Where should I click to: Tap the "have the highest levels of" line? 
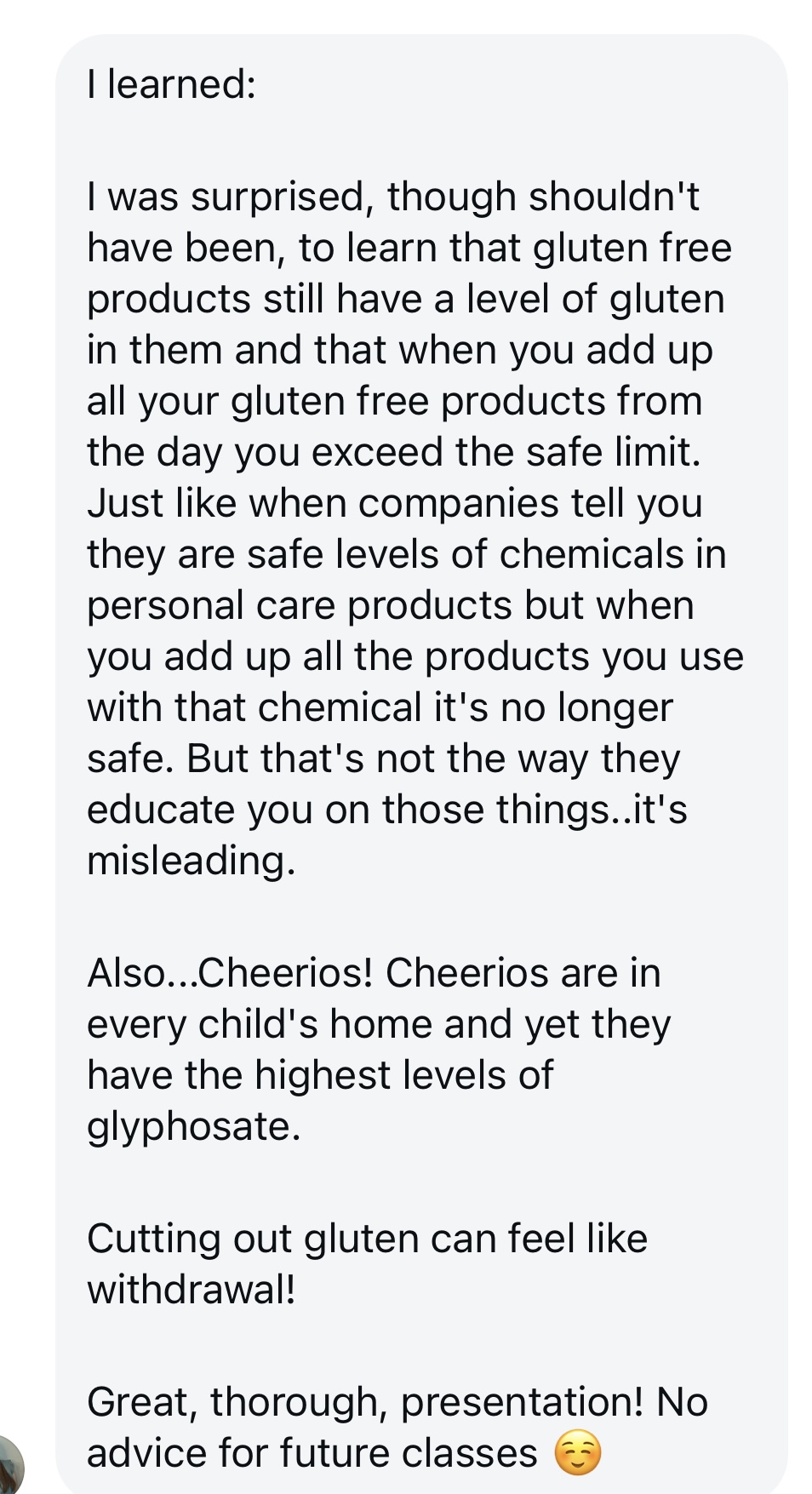coord(320,1075)
